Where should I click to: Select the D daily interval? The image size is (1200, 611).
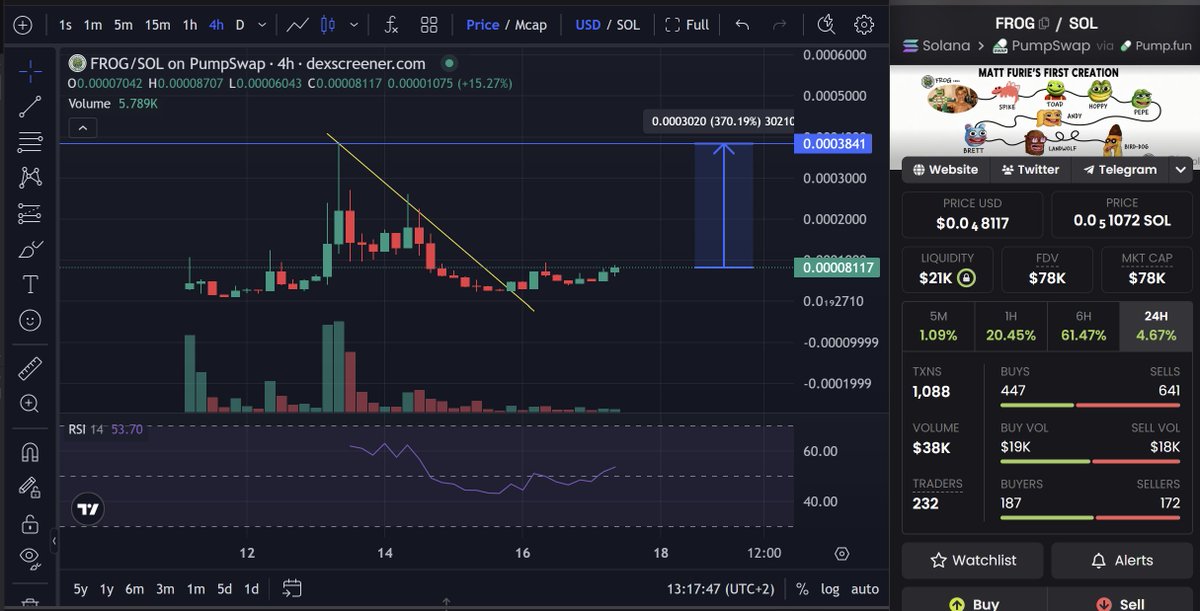(240, 25)
